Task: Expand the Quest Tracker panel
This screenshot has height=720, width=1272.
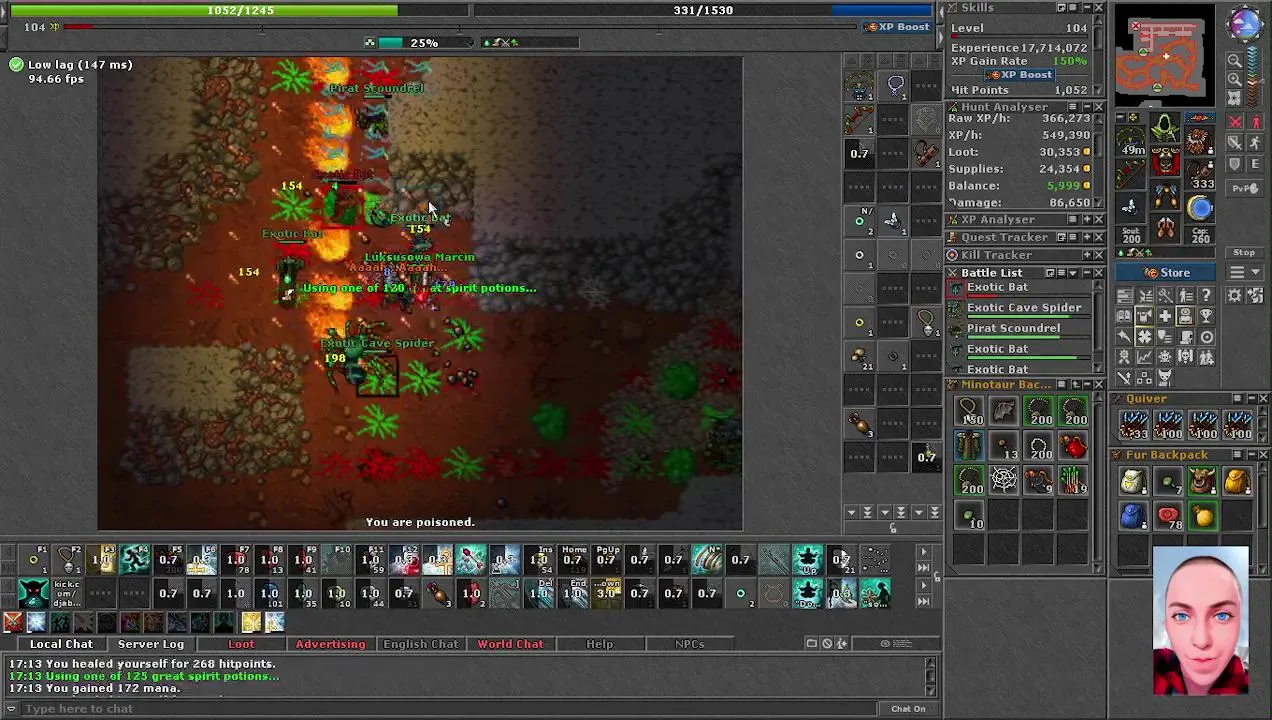Action: point(1086,237)
